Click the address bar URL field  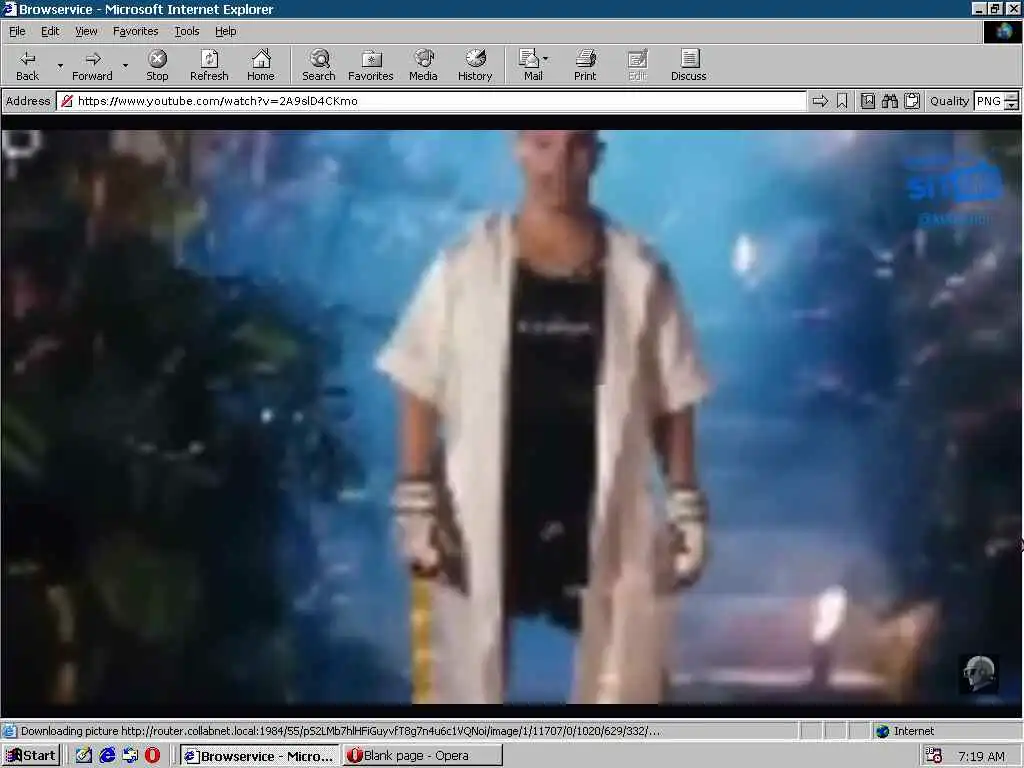431,101
